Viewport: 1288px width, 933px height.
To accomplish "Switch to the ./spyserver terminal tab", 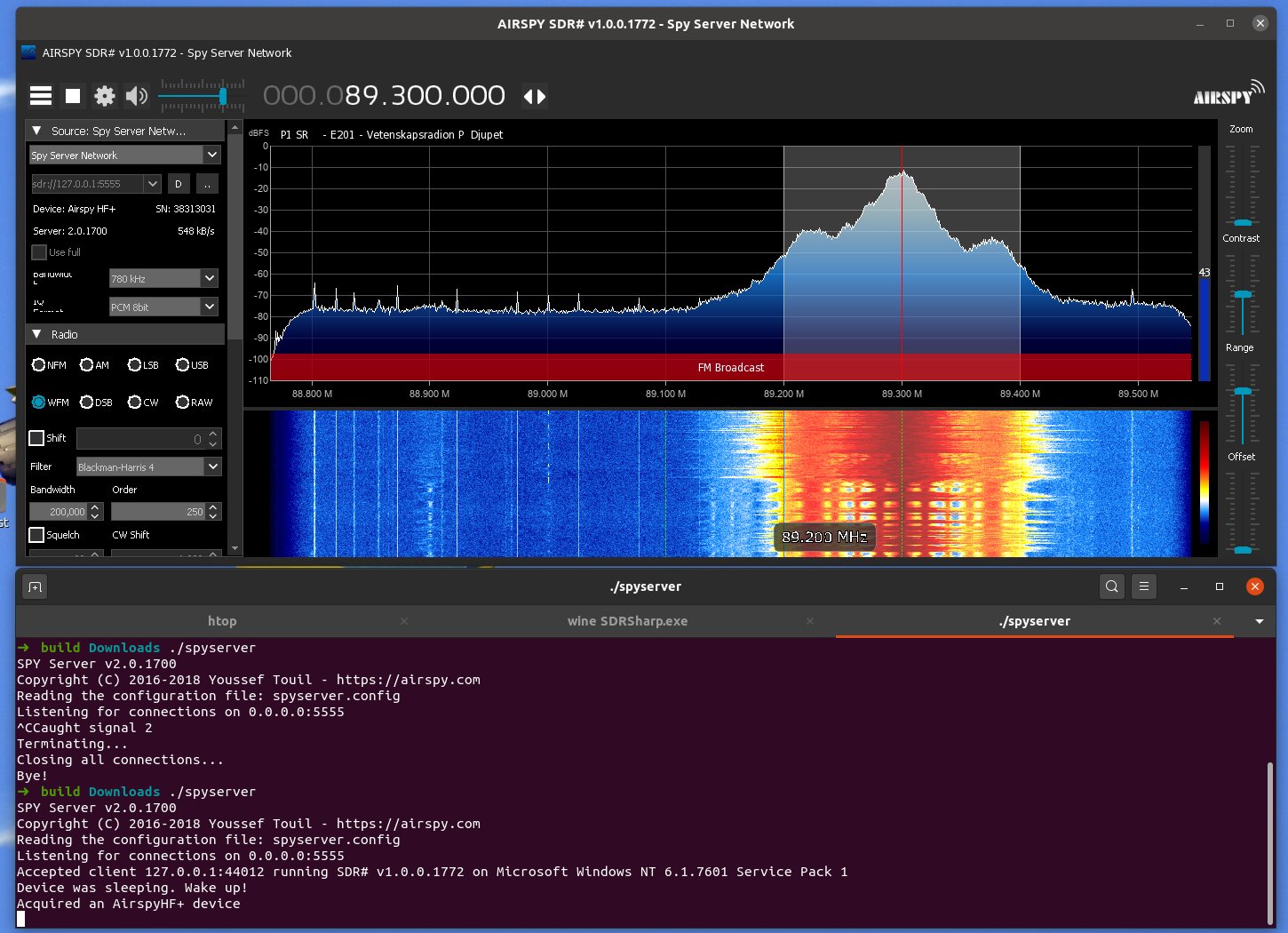I will click(1034, 621).
